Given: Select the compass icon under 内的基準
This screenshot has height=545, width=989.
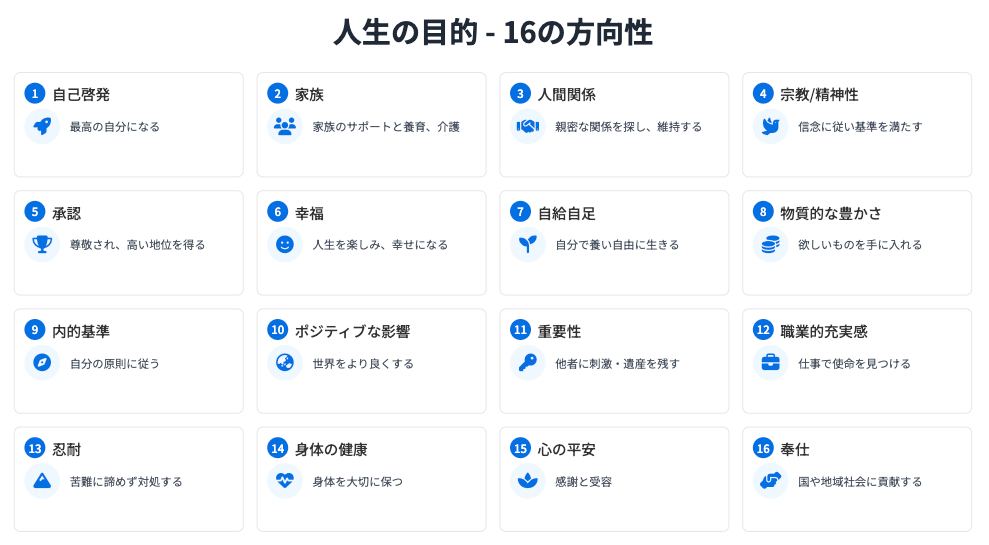Looking at the screenshot, I should (42, 363).
